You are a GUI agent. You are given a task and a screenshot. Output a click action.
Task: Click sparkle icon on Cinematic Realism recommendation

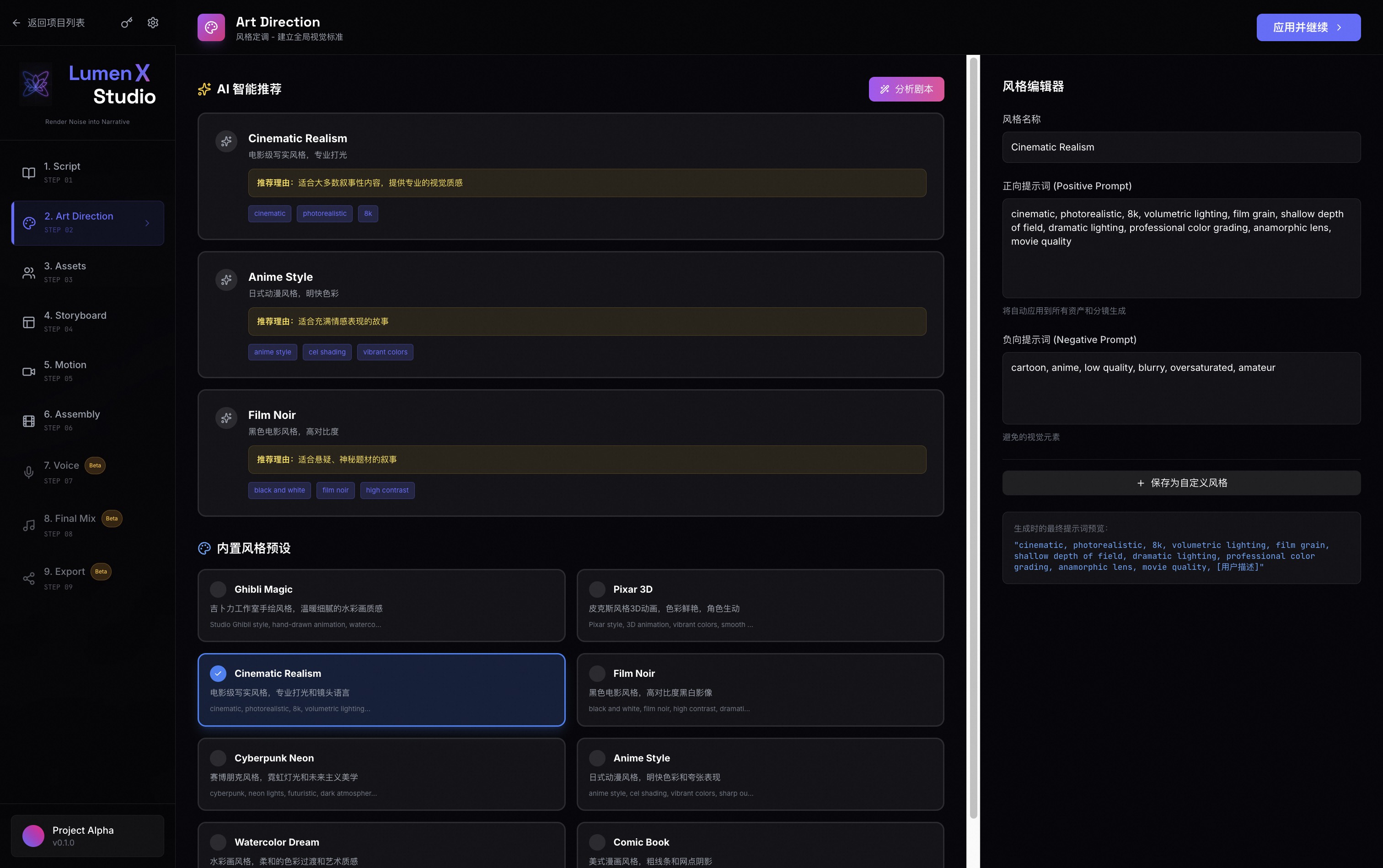coord(226,141)
